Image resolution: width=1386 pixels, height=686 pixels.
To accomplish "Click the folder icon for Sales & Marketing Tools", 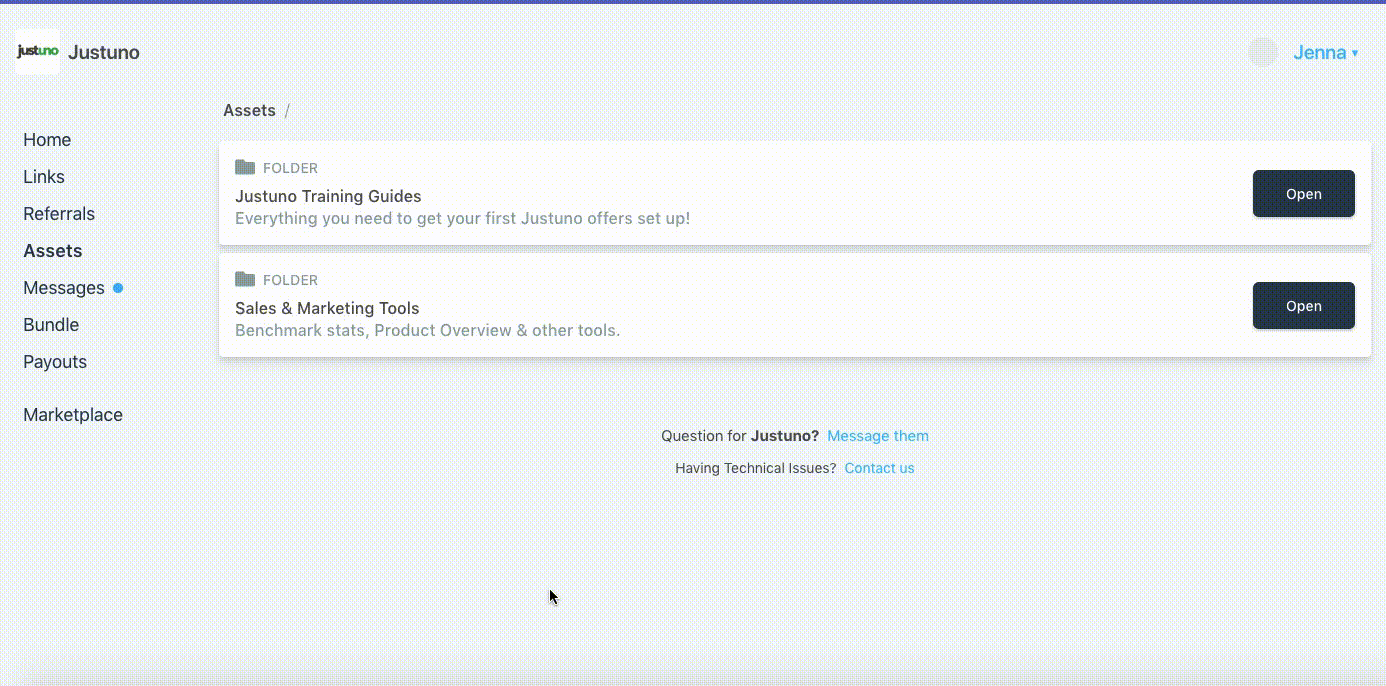I will coord(245,279).
